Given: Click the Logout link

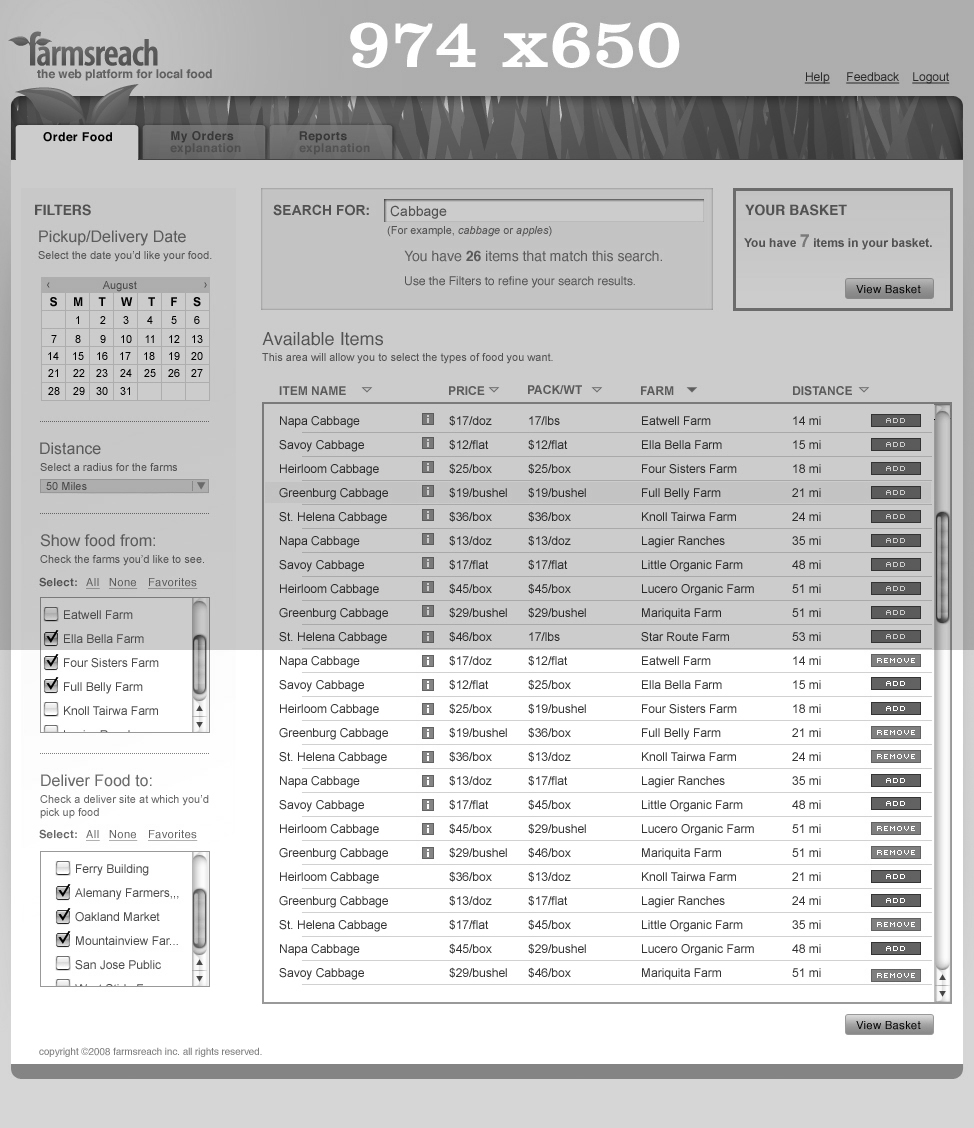Looking at the screenshot, I should click(x=930, y=77).
